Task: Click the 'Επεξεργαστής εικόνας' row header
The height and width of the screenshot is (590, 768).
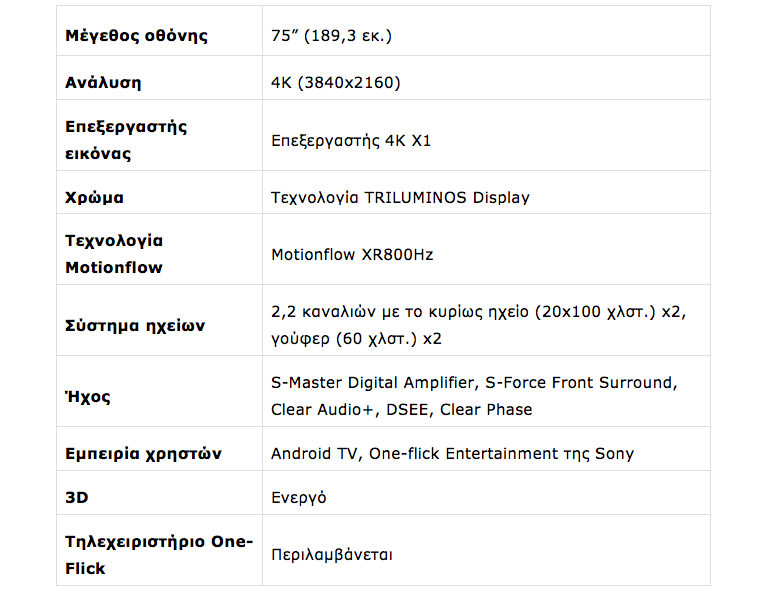Action: (126, 141)
